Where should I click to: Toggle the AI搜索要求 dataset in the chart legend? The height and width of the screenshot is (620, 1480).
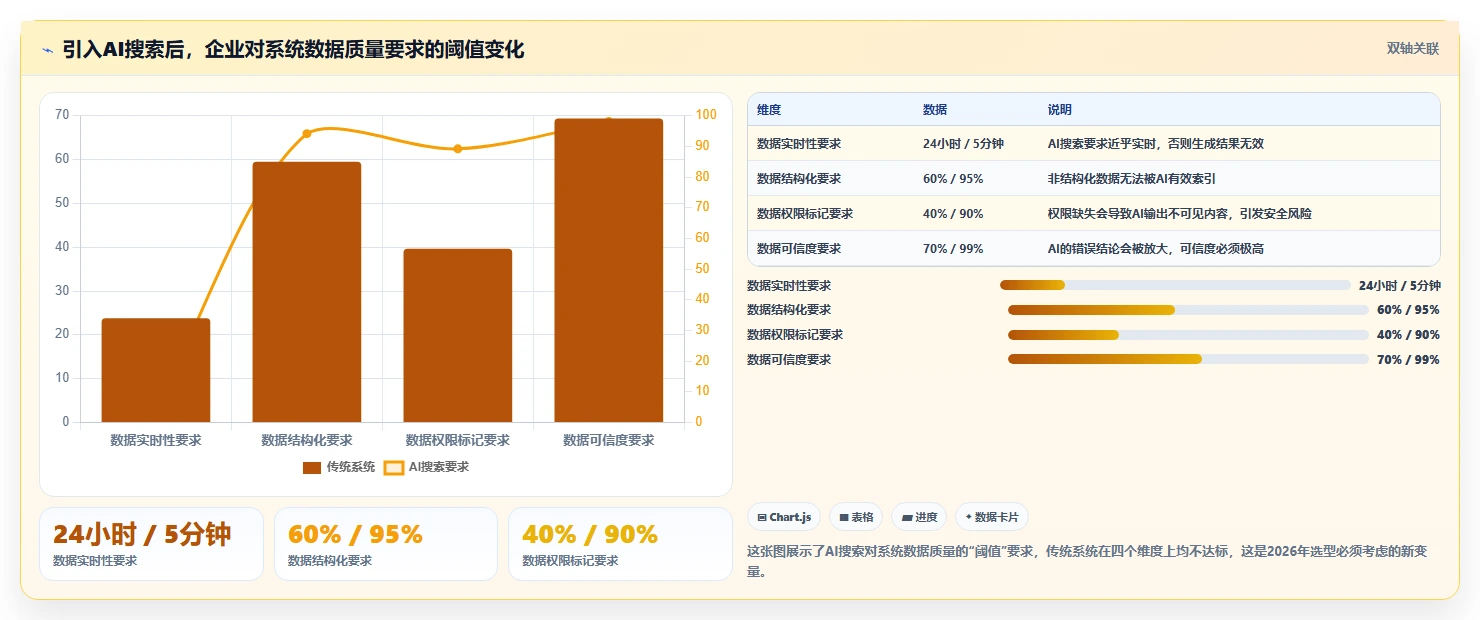(x=427, y=467)
